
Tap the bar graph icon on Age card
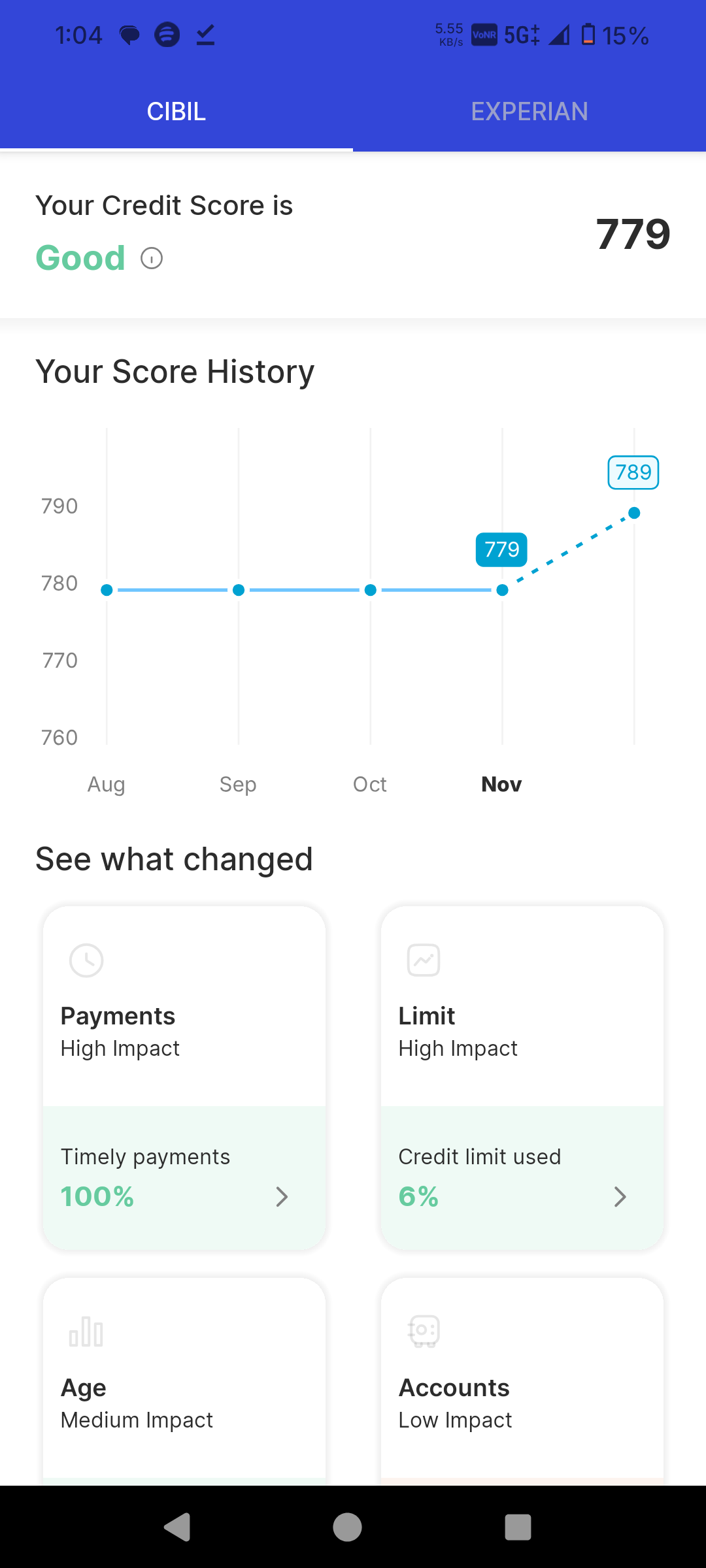(x=86, y=1332)
